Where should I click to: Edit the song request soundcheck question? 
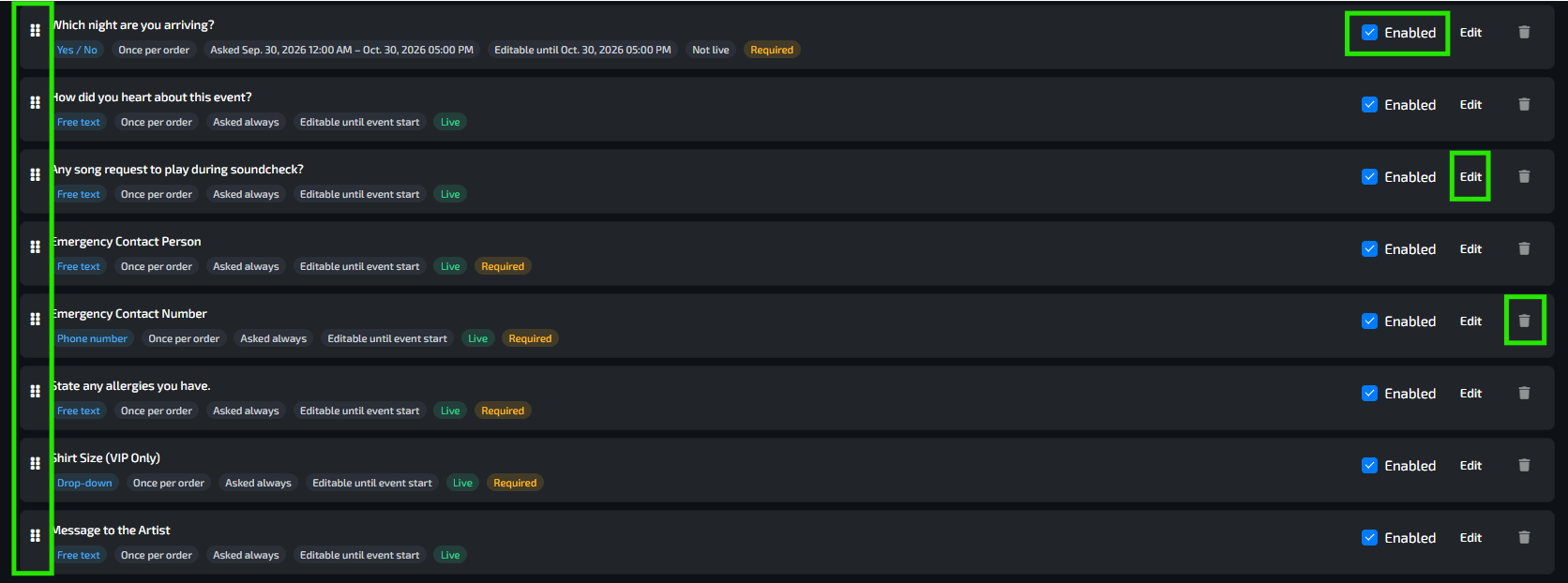click(x=1470, y=177)
